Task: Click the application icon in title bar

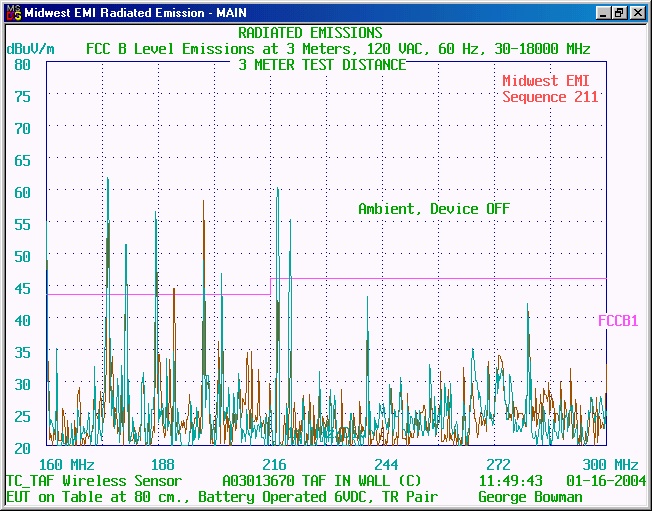Action: [11, 13]
